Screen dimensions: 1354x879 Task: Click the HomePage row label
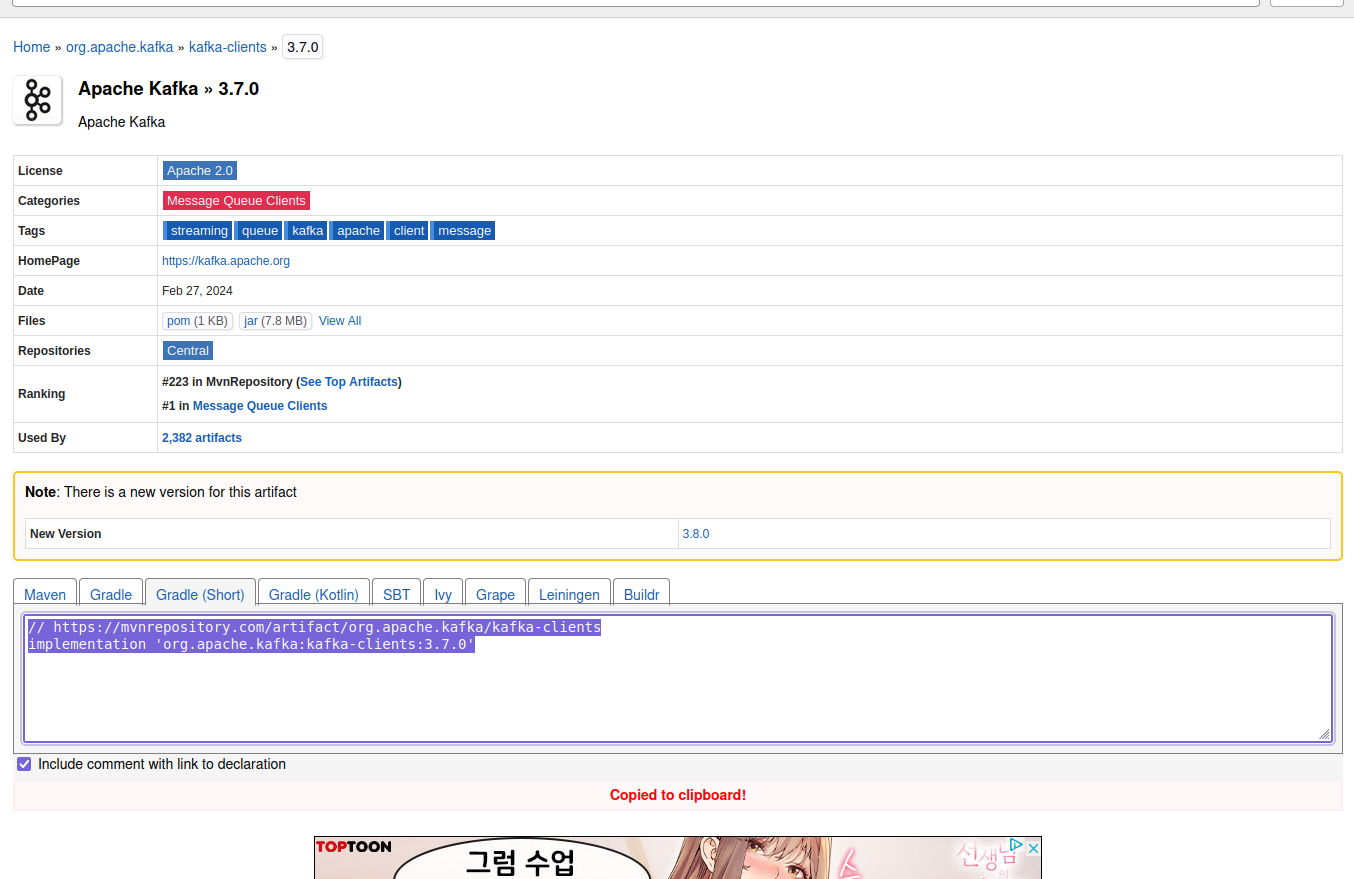[x=49, y=261]
